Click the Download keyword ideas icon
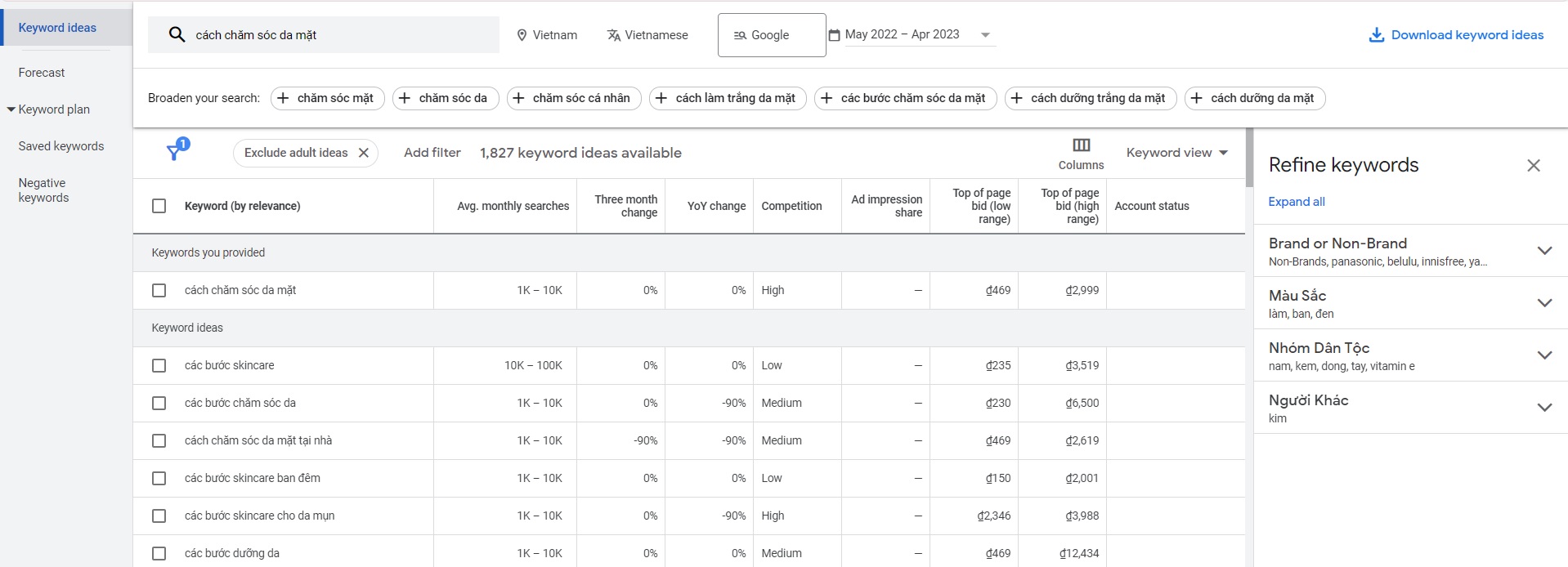 [x=1377, y=35]
